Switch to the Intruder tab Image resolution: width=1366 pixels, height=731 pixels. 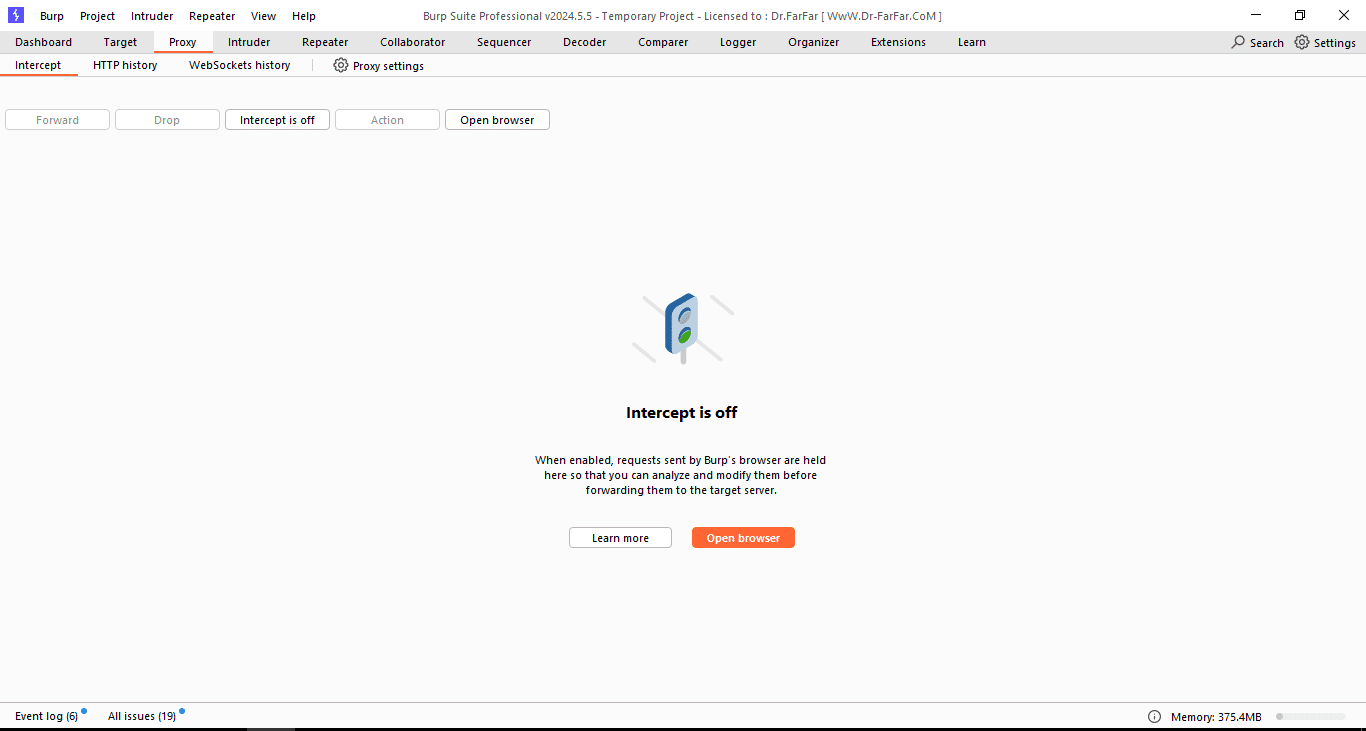pyautogui.click(x=249, y=42)
